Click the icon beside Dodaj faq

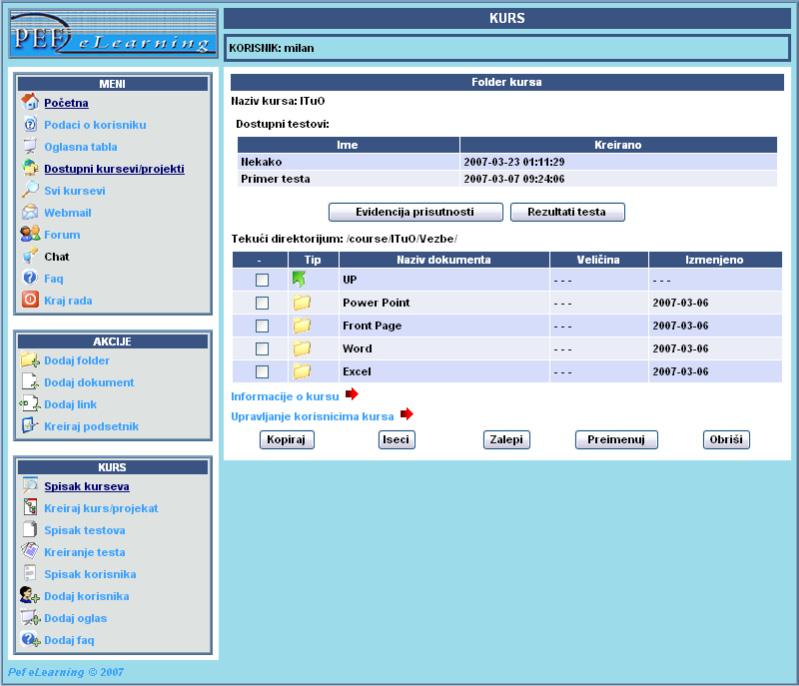point(30,639)
